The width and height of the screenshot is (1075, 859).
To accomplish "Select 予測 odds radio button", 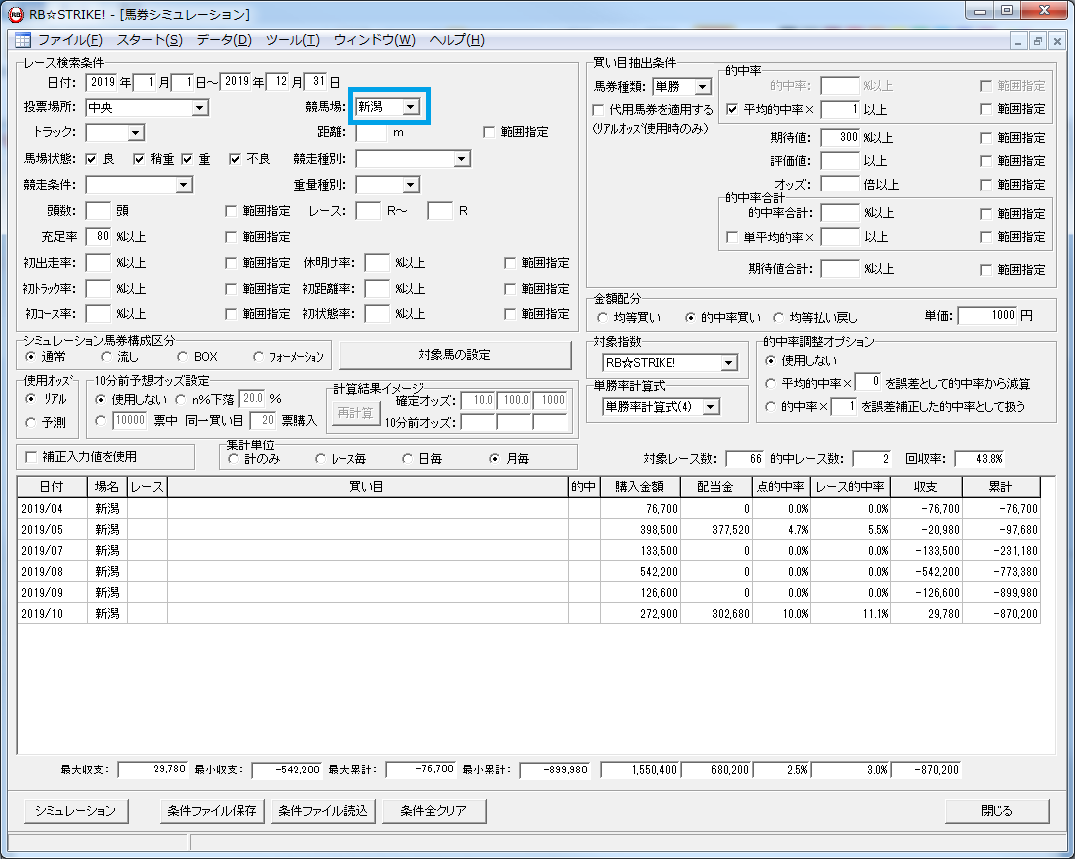I will [30, 423].
